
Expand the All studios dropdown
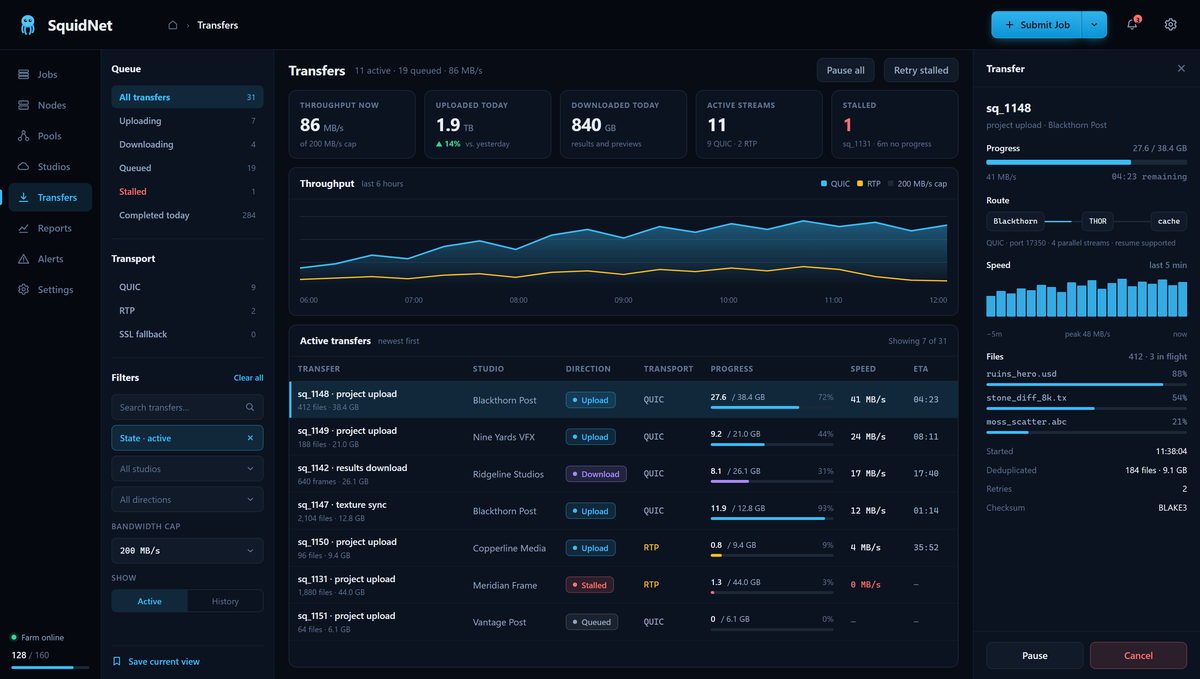[187, 469]
